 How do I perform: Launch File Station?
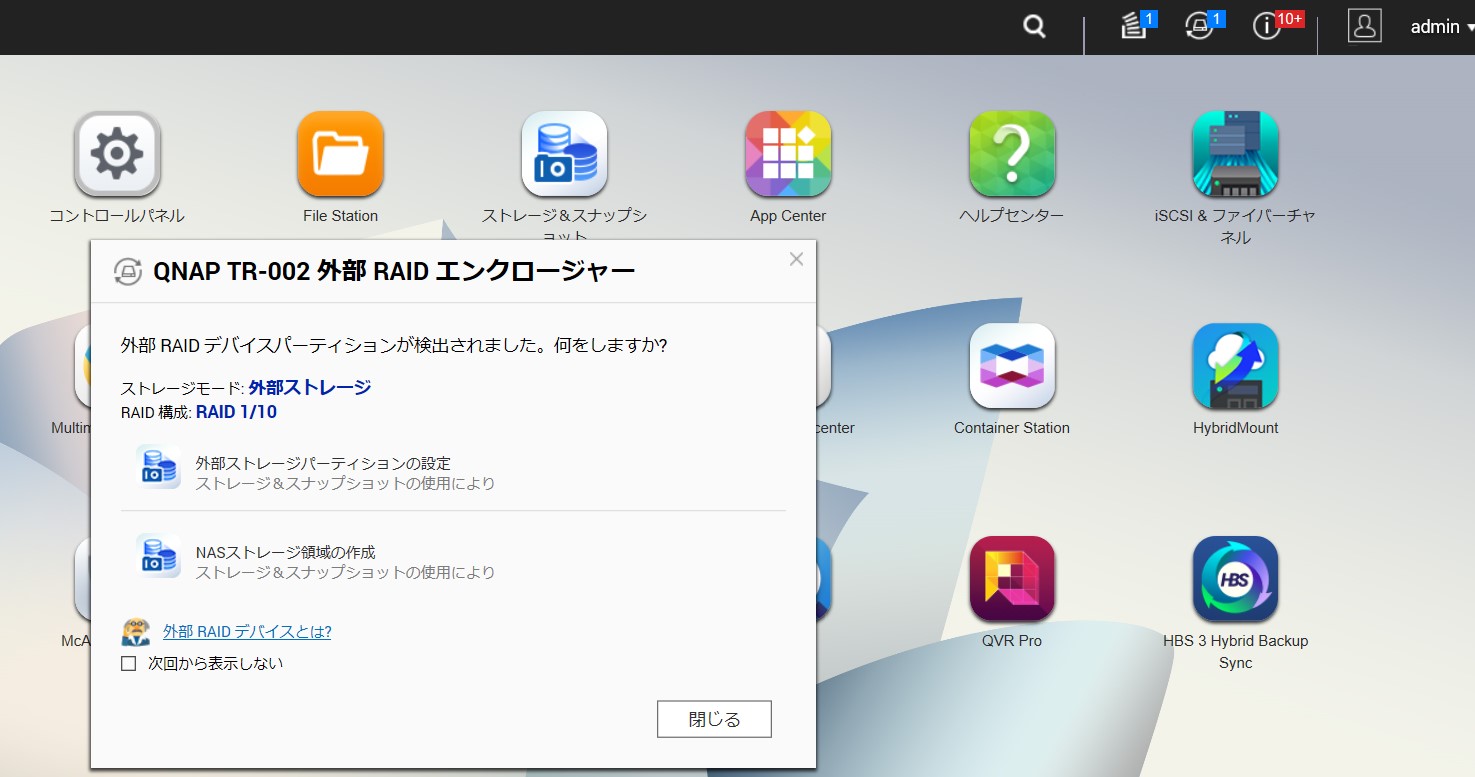[340, 155]
